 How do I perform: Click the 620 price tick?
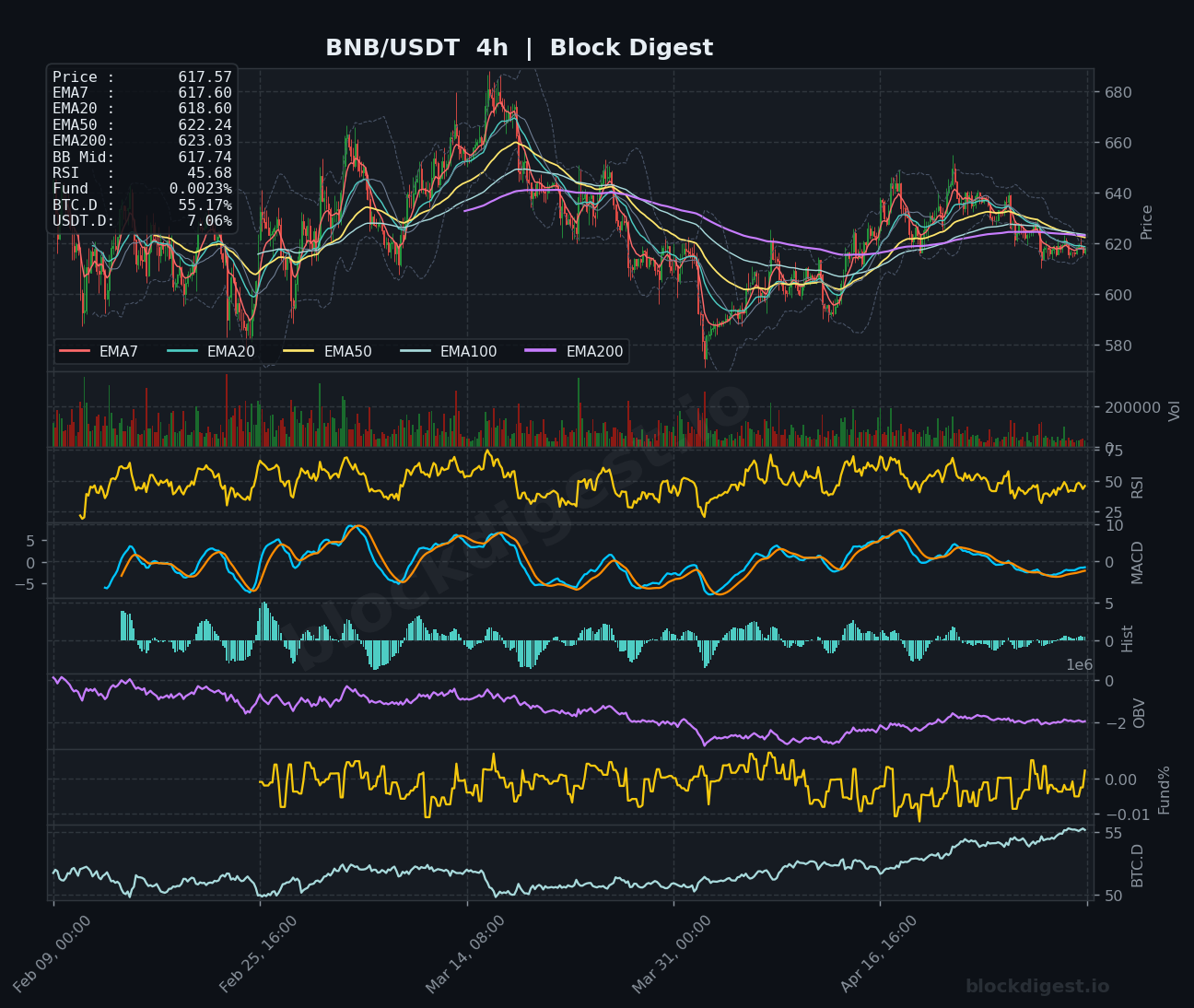1118,245
